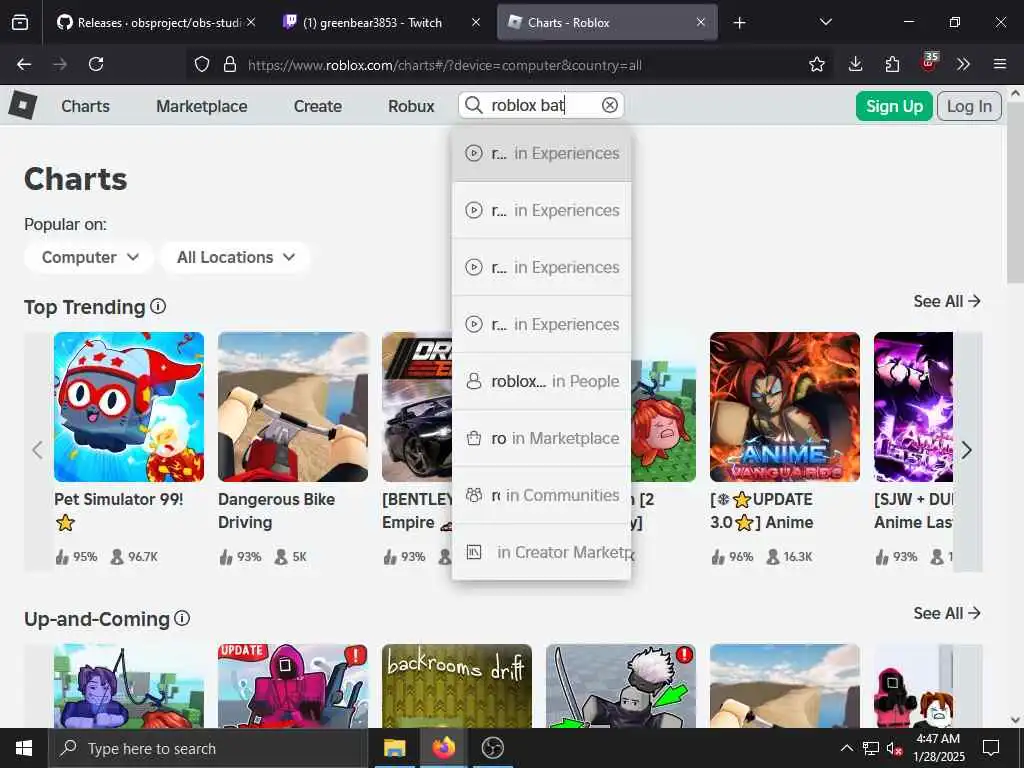
Task: Open File Explorer from the taskbar
Action: pos(394,748)
